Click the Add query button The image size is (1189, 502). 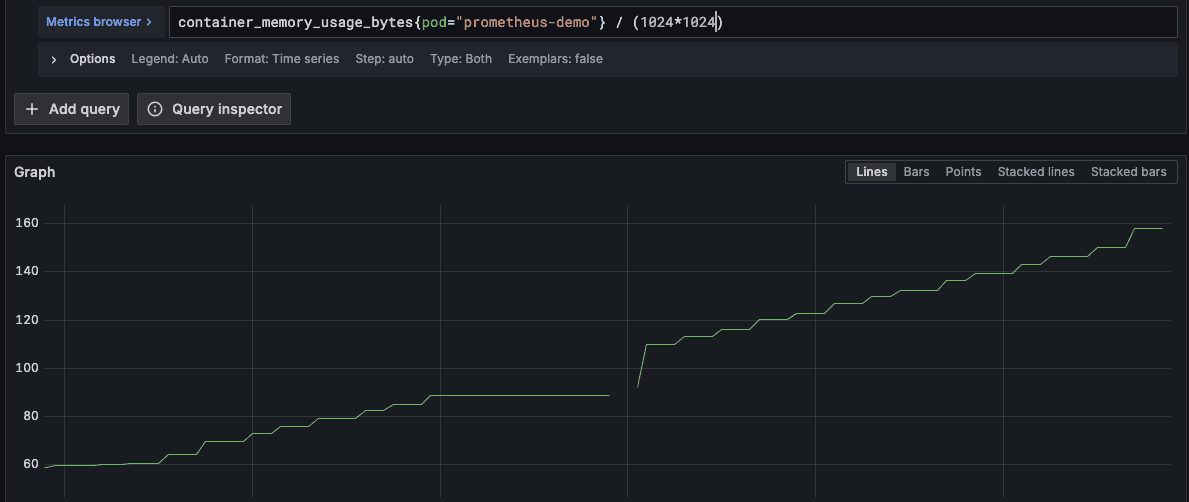(72, 109)
